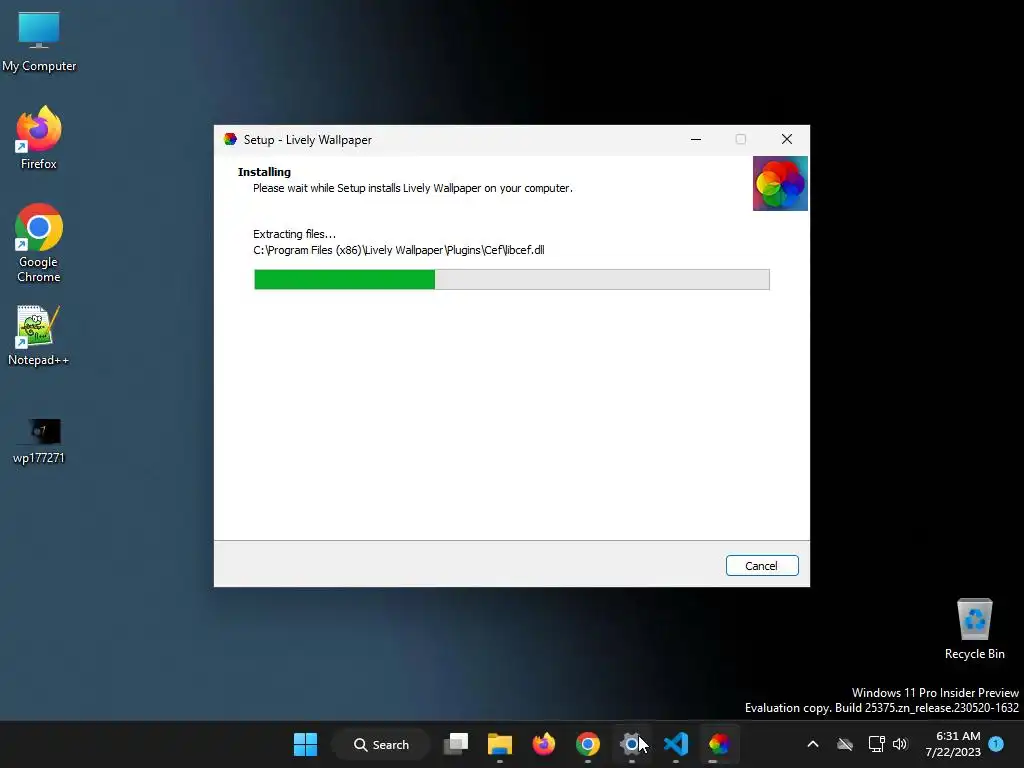Click the 'Installing' heading in setup

(x=264, y=172)
